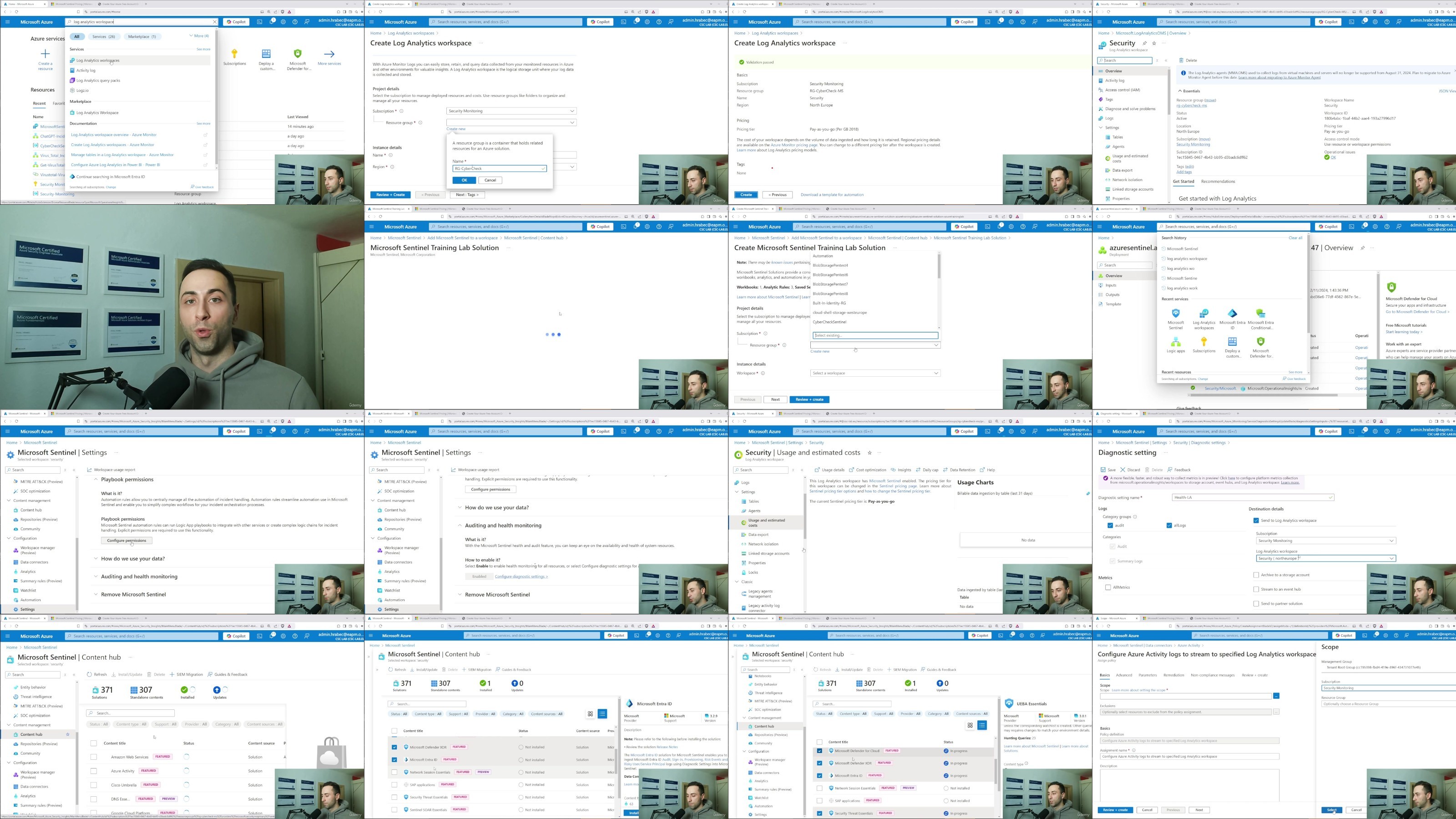Open Feedback on the Diagnostic setting toolbar

[1178, 470]
